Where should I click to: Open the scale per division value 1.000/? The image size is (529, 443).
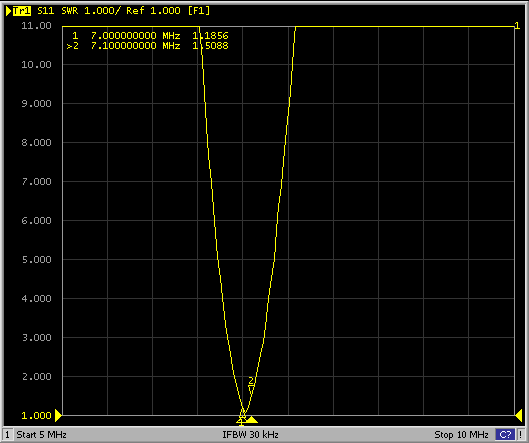click(102, 11)
